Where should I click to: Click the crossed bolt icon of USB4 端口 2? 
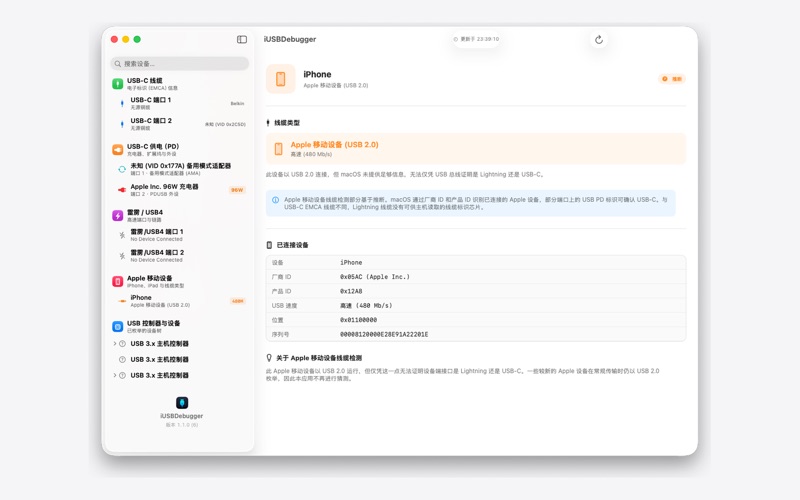coord(122,256)
